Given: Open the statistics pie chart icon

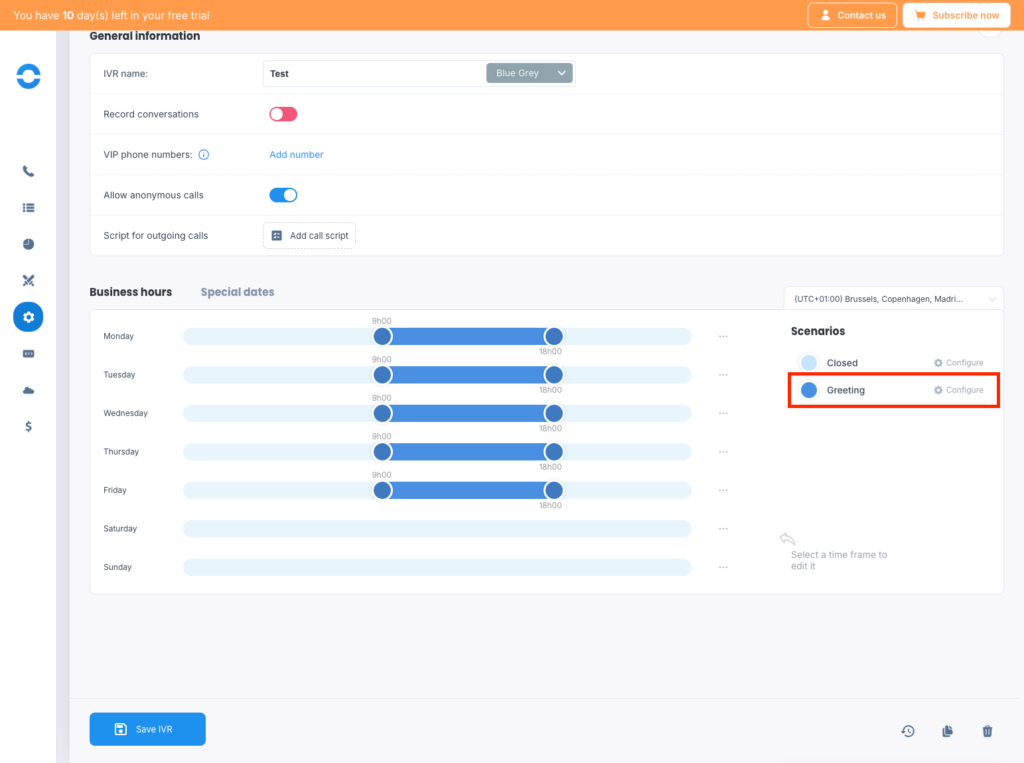Looking at the screenshot, I should click(x=28, y=244).
